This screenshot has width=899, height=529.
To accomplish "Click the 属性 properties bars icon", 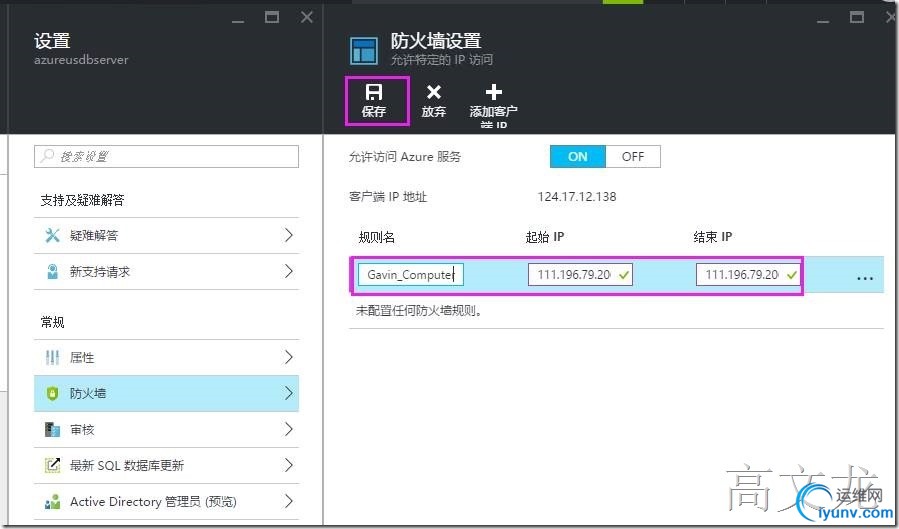I will click(x=52, y=358).
